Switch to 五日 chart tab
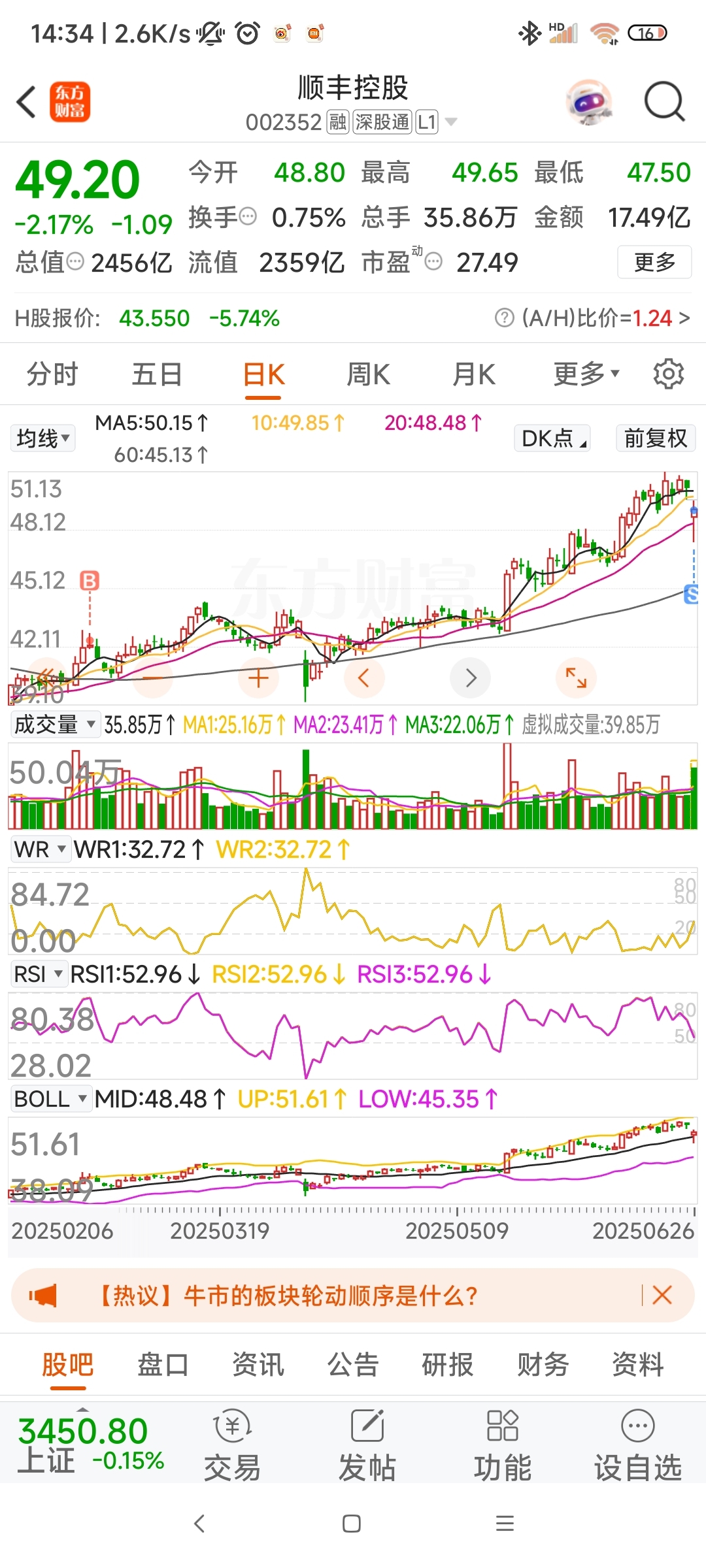This screenshot has width=706, height=1568. [157, 374]
